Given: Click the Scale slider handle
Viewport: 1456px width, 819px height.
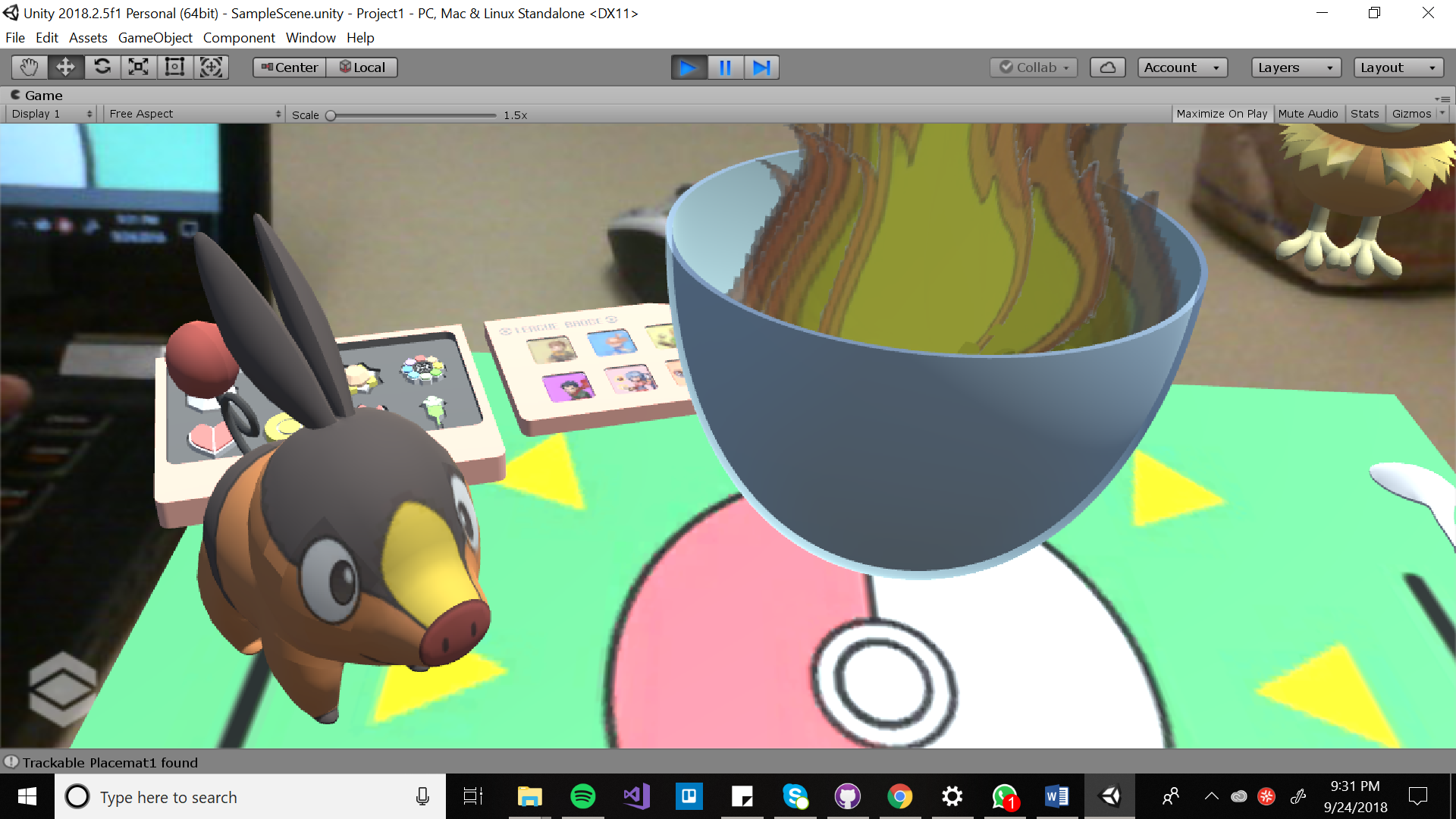Looking at the screenshot, I should coord(331,115).
